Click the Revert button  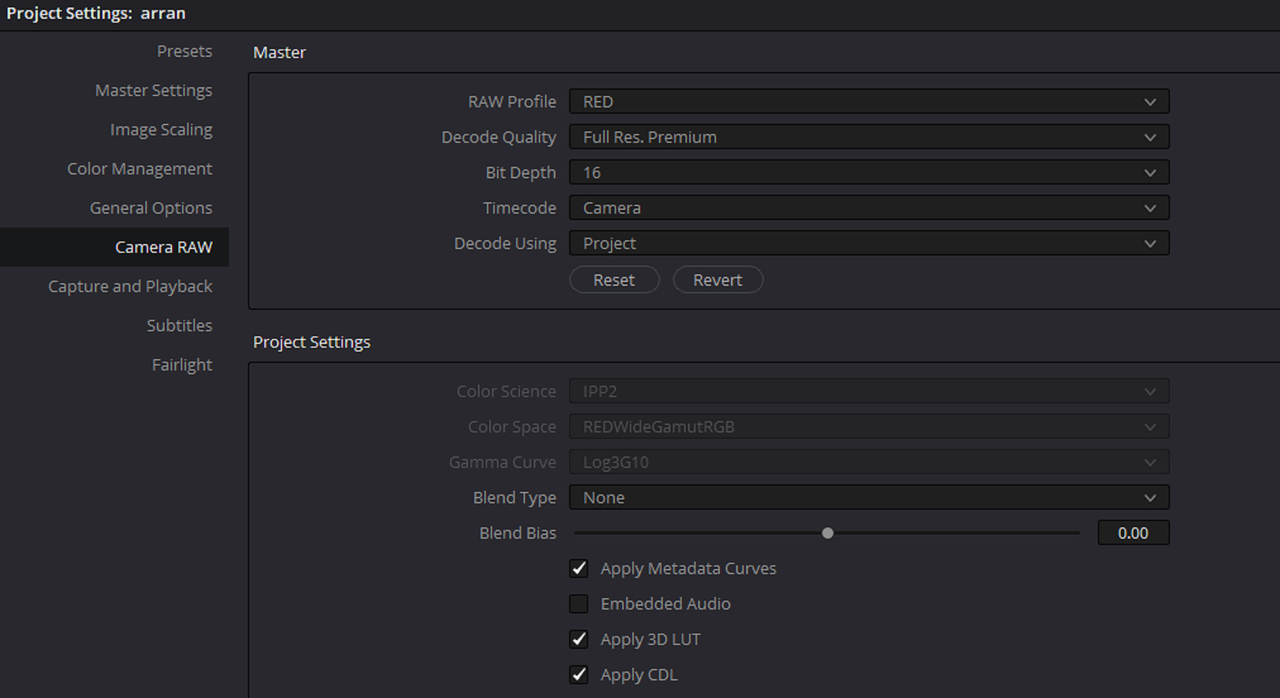718,280
